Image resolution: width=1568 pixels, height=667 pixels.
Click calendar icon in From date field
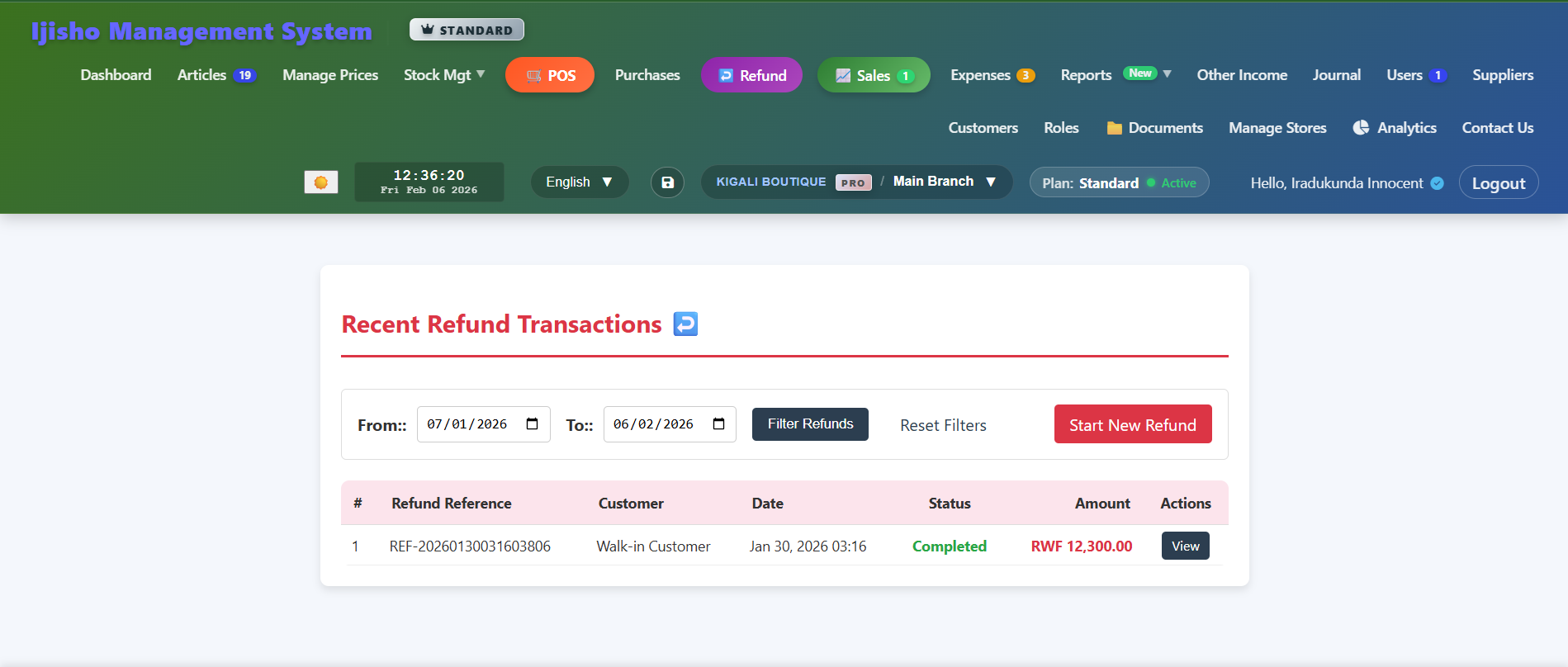[x=533, y=424]
